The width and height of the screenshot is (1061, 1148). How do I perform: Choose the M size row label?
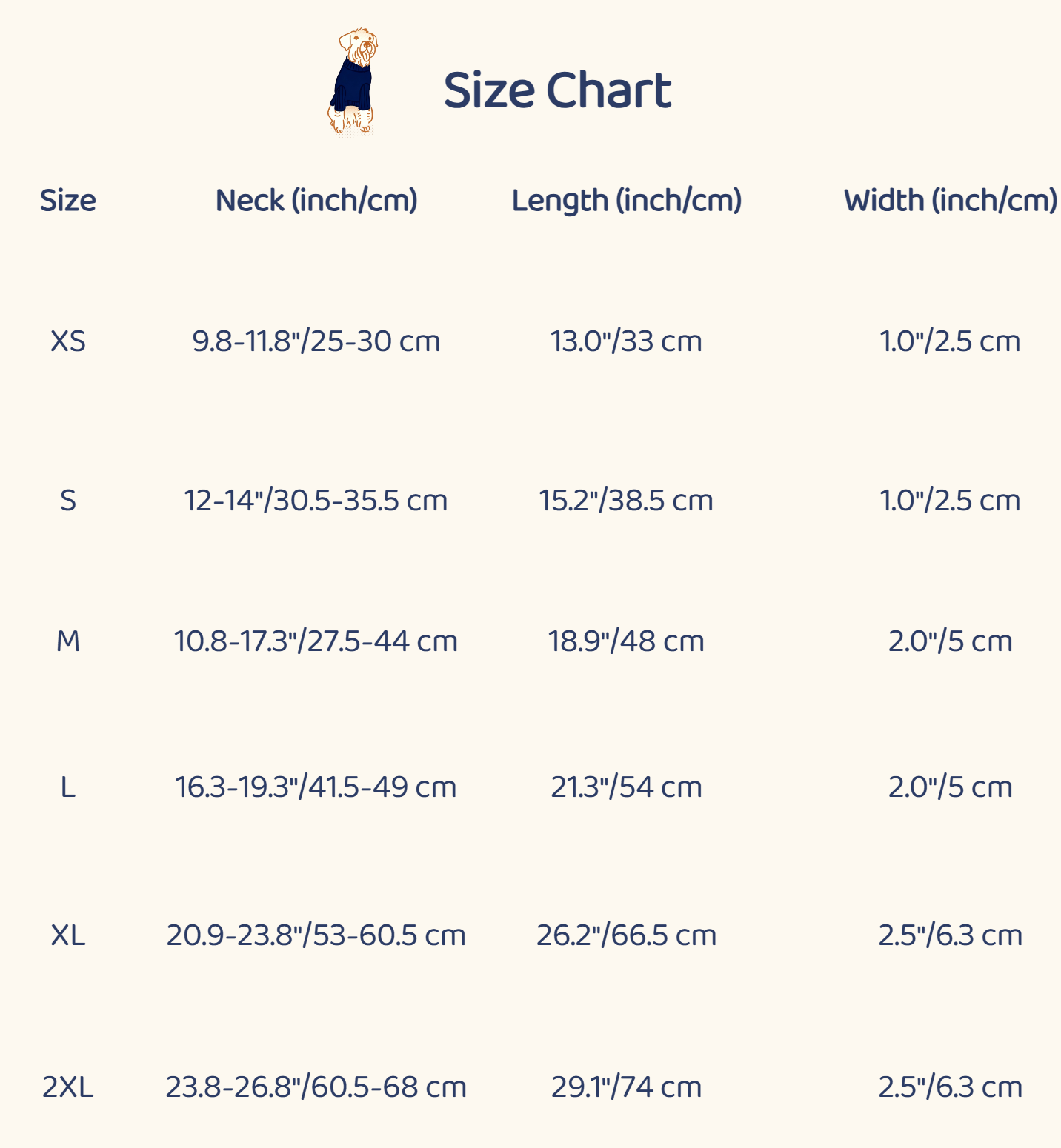click(x=67, y=641)
